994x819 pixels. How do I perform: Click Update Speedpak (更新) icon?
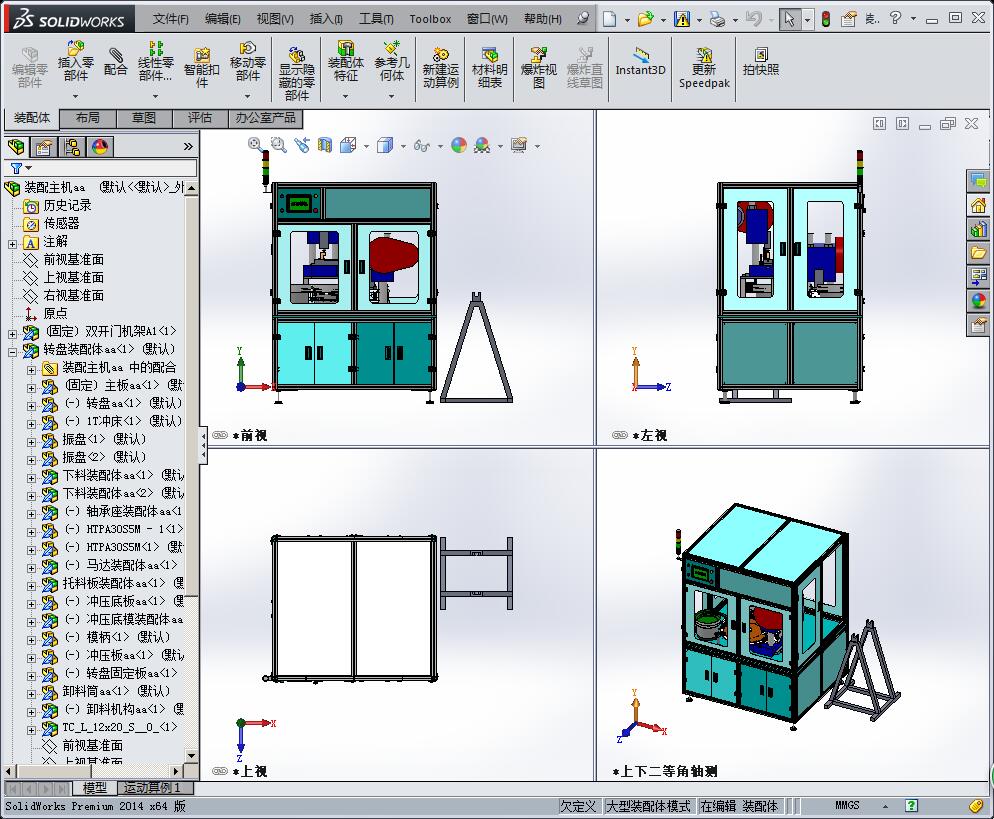tap(704, 67)
